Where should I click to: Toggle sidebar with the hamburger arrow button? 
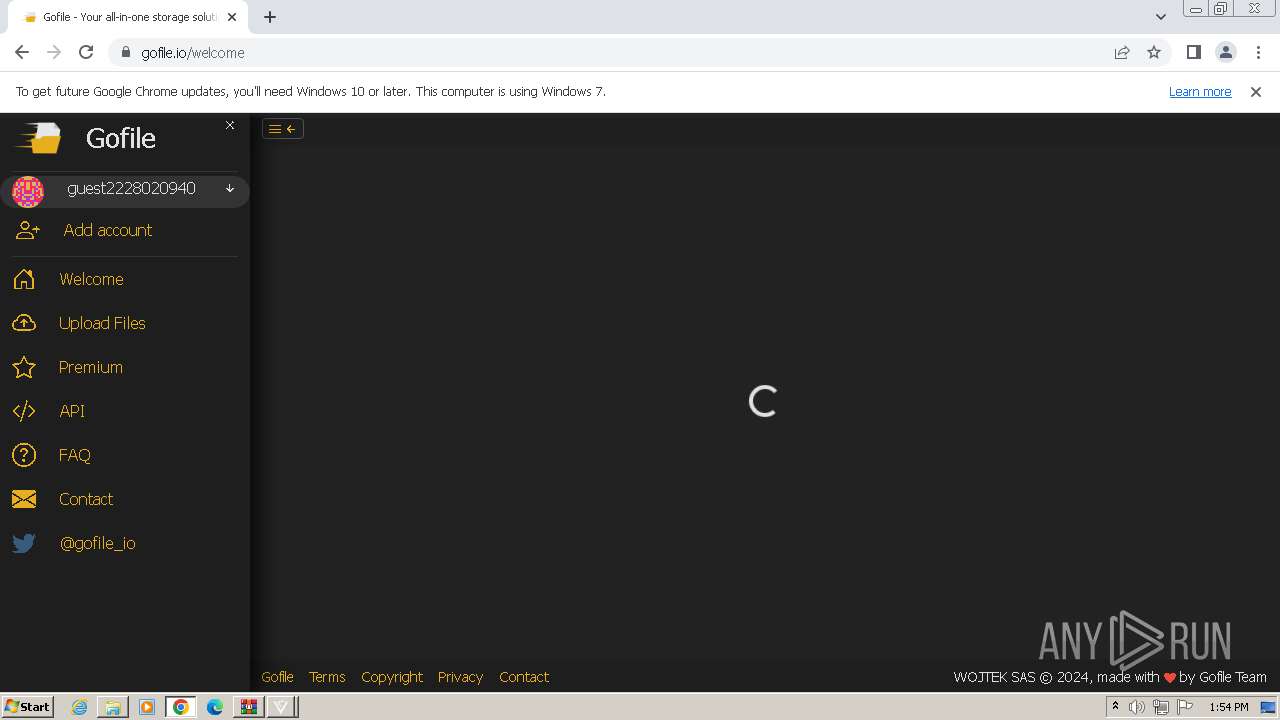(x=283, y=129)
